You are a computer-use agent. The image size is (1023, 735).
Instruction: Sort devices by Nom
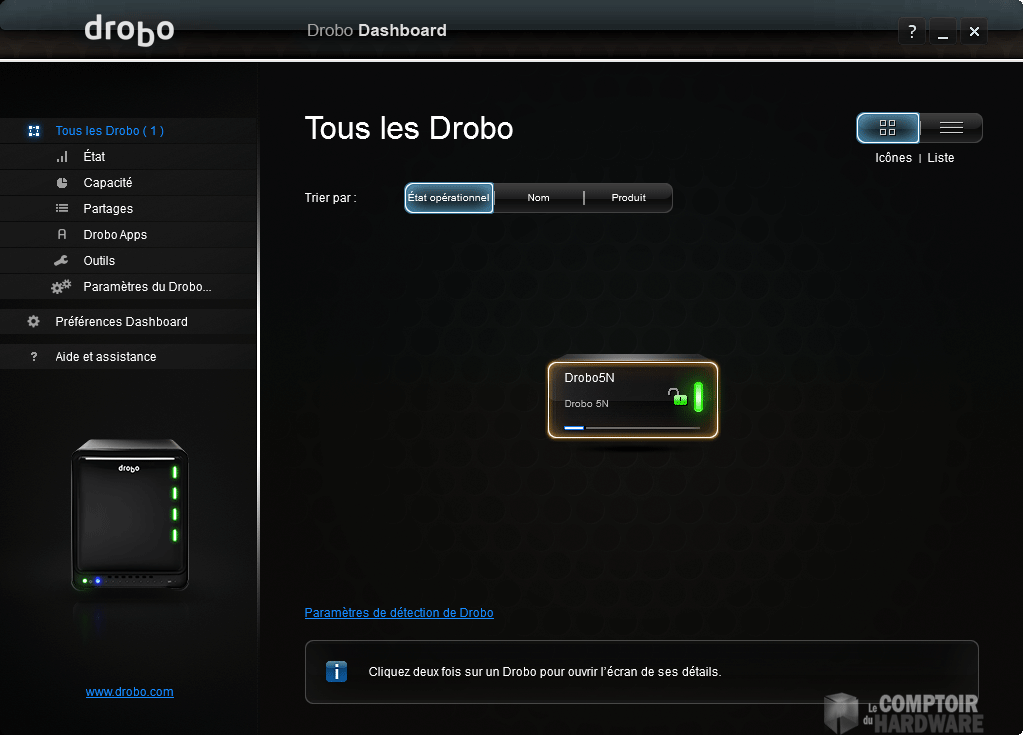(538, 198)
